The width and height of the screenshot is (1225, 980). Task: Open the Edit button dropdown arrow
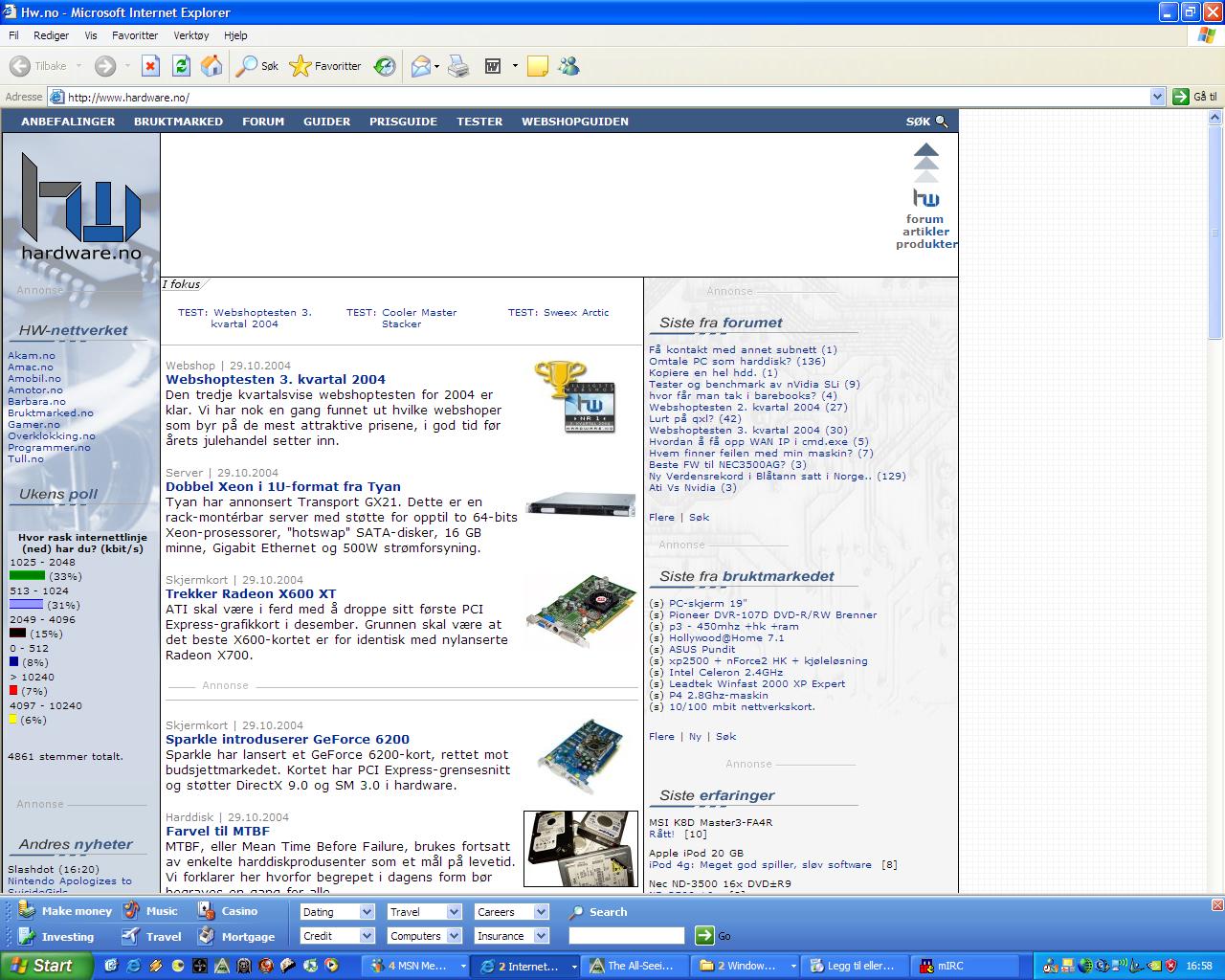[515, 66]
